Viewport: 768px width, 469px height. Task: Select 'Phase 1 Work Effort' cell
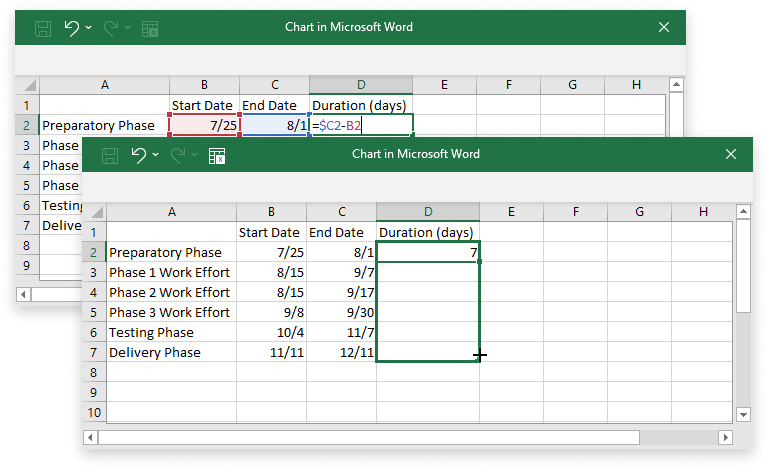tap(171, 272)
